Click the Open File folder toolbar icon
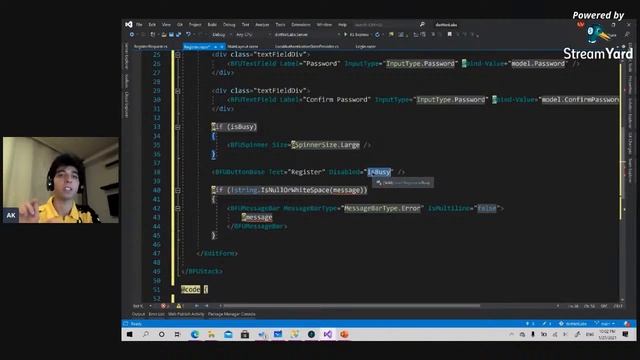640x360 pixels. pos(164,35)
